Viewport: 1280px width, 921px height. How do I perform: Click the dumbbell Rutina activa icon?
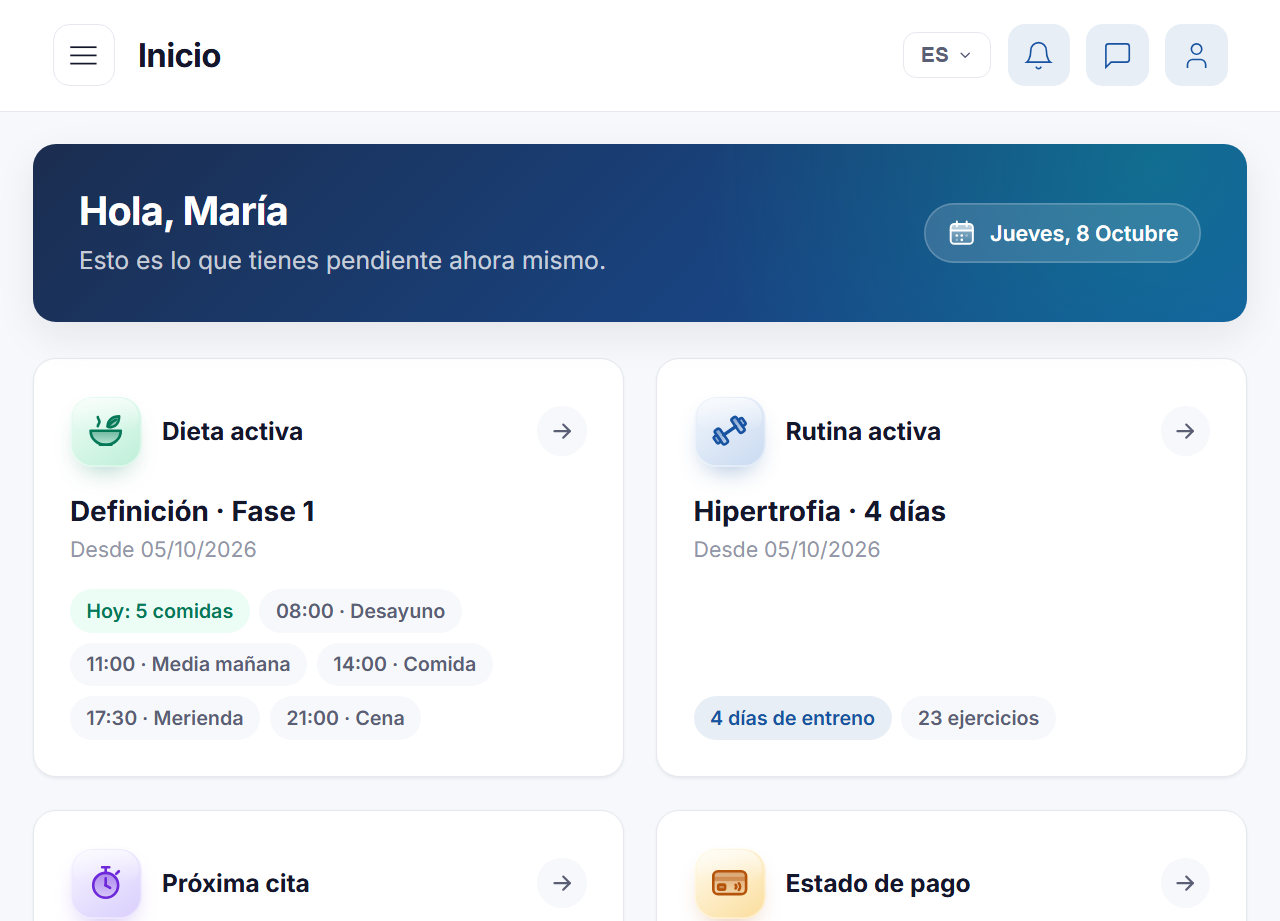(x=730, y=431)
